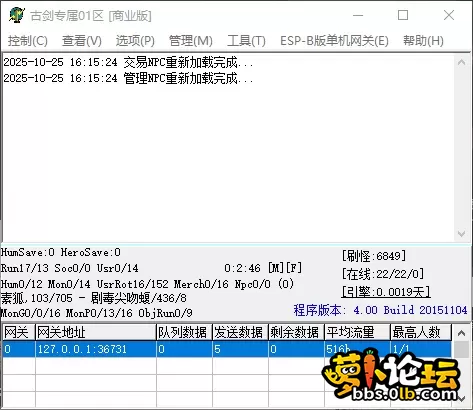Click the 网关 column header
This screenshot has height=410, width=473.
click(19, 332)
